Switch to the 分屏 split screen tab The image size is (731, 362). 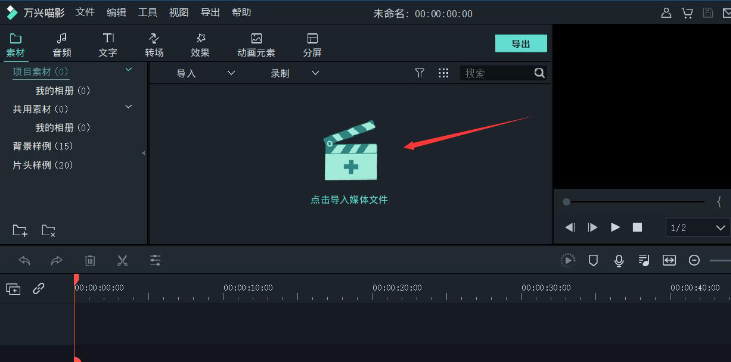(312, 45)
